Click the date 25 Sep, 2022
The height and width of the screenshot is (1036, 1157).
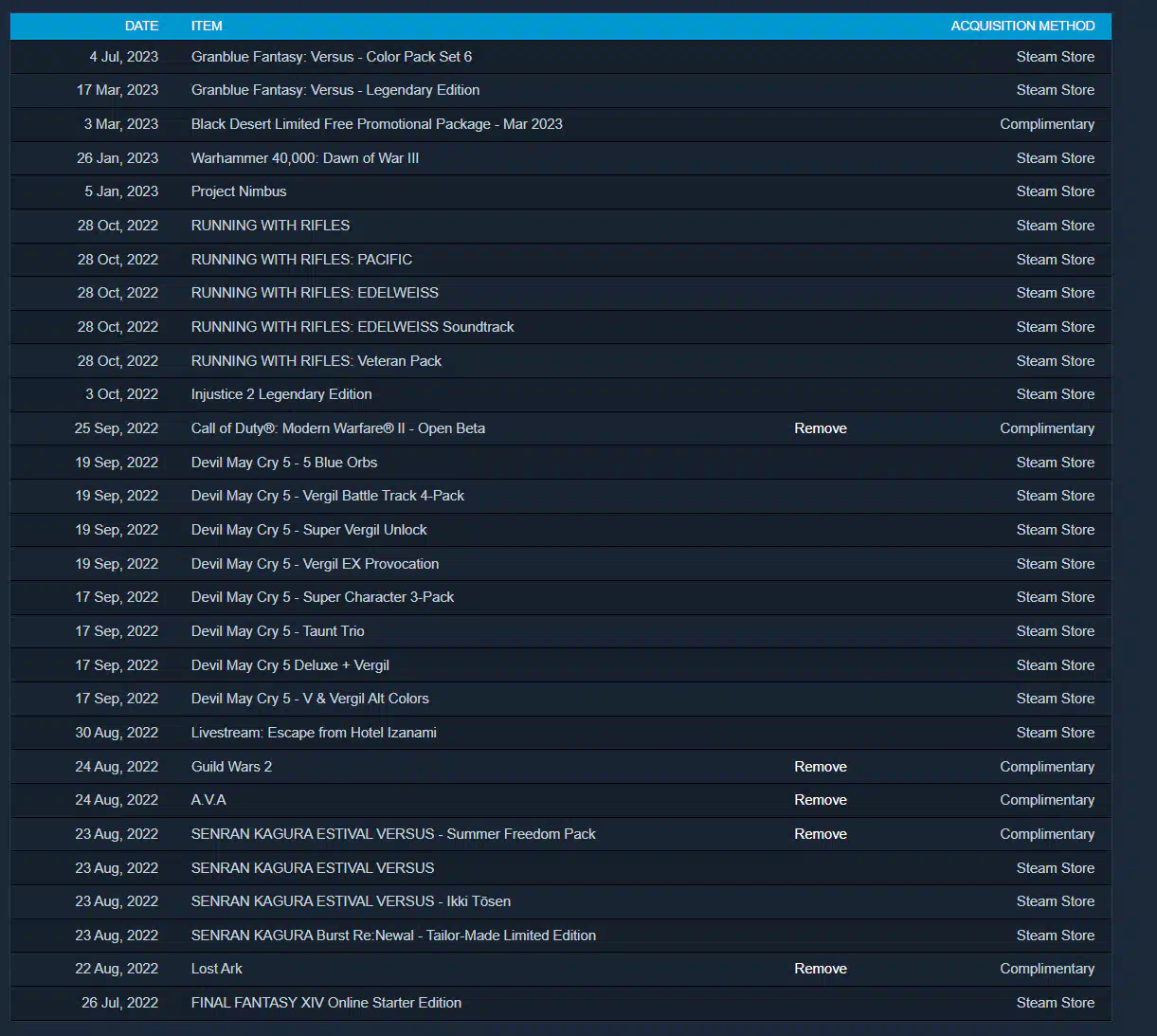pyautogui.click(x=117, y=428)
